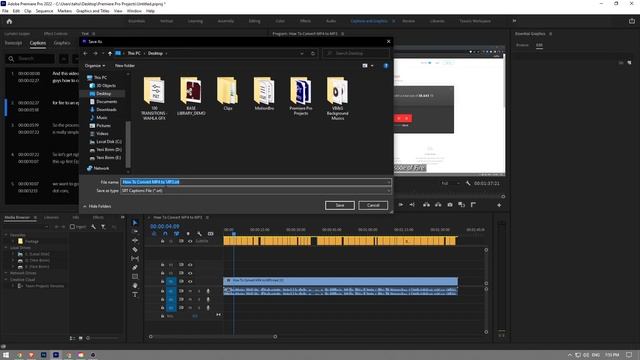Collapse folders with Hide Folders
The width and height of the screenshot is (640, 360).
click(97, 206)
